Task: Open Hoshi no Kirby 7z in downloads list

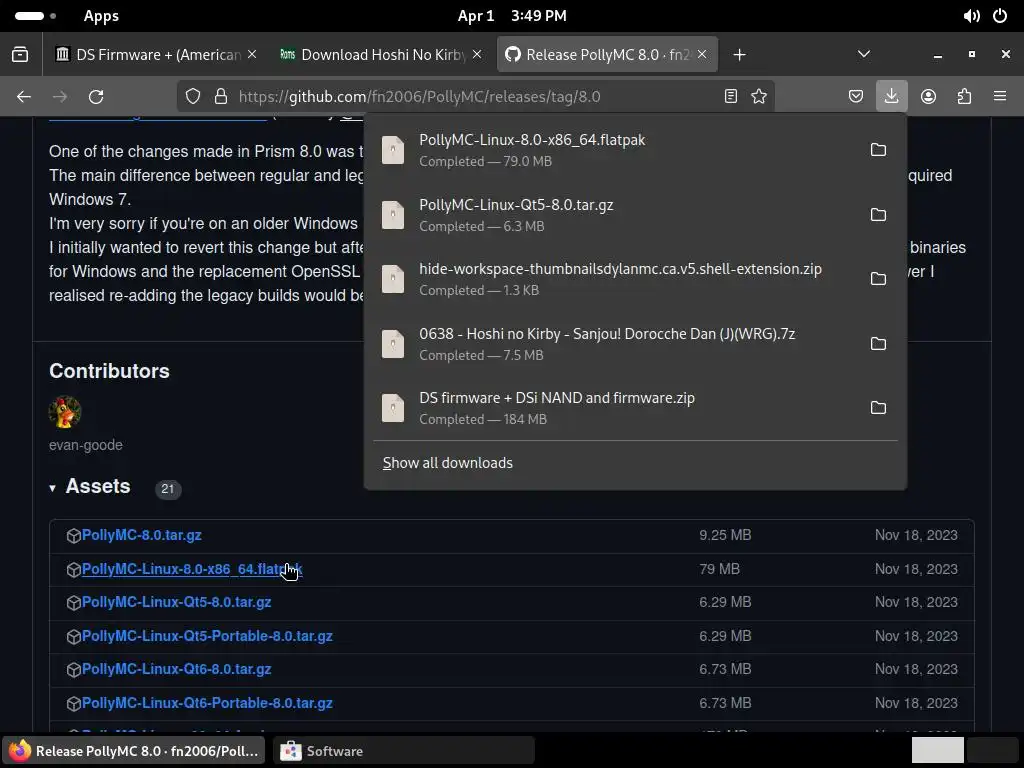Action: pos(615,344)
